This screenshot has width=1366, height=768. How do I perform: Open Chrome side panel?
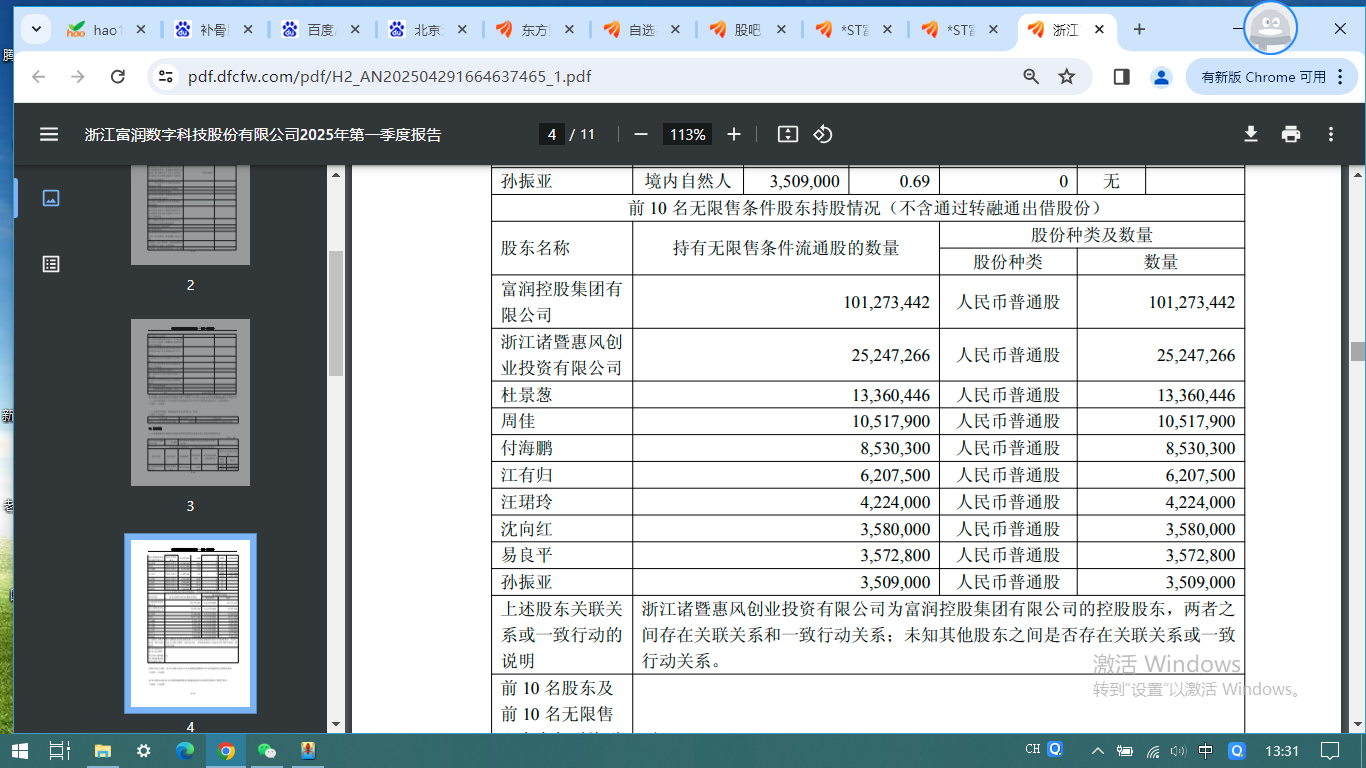pyautogui.click(x=1121, y=76)
